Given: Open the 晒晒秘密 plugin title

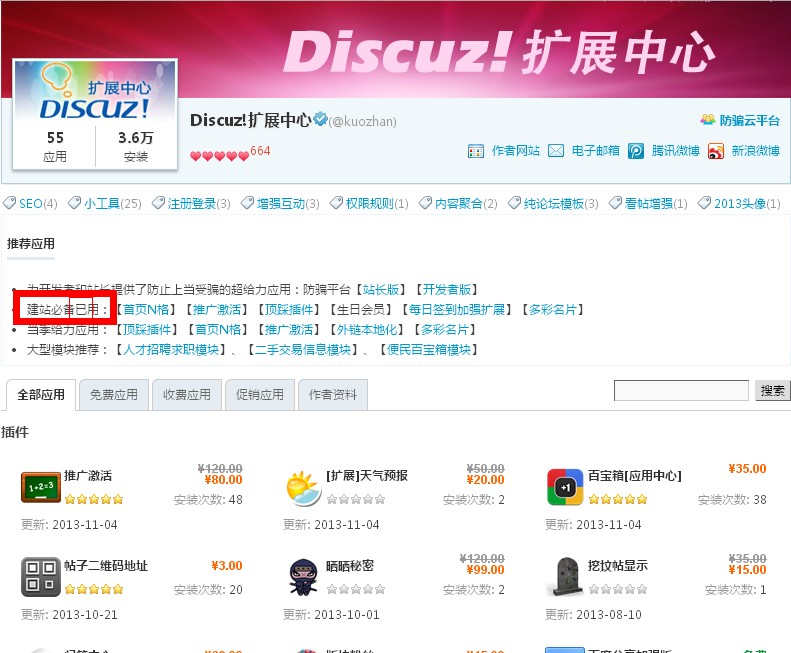Looking at the screenshot, I should pos(350,565).
